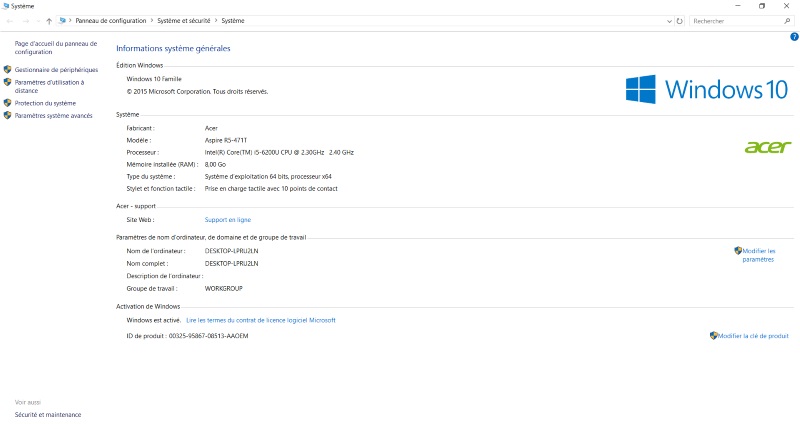
Task: Navigate to the Système et sécurité breadcrumb
Action: click(x=184, y=21)
